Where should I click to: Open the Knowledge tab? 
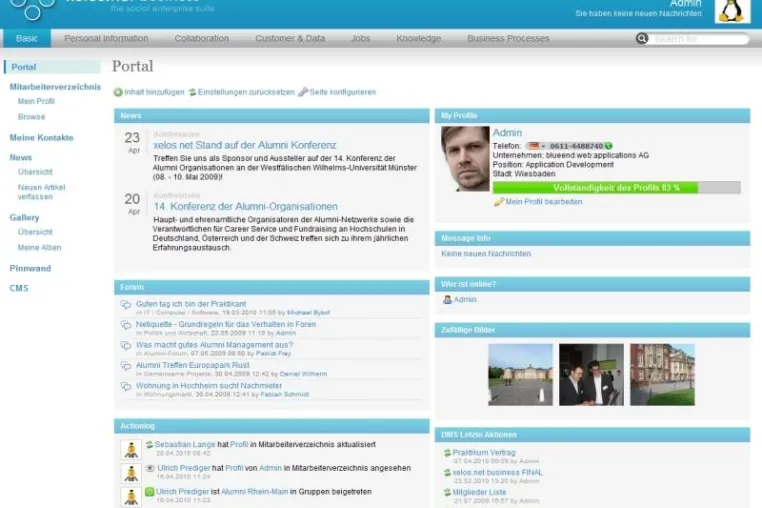click(x=418, y=38)
